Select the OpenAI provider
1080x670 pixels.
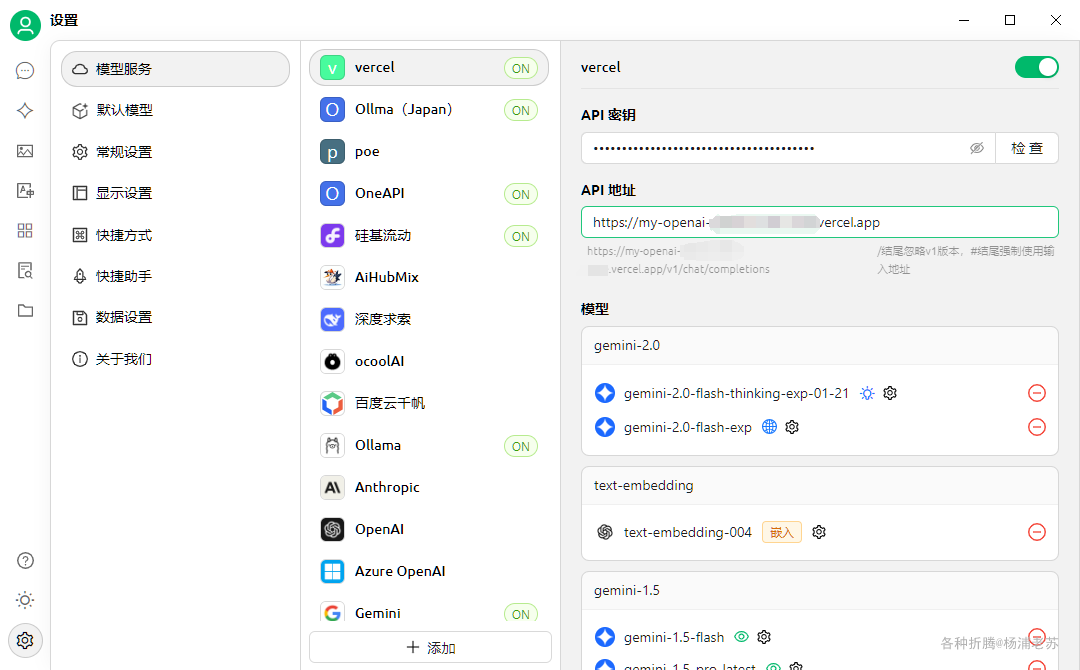coord(429,530)
